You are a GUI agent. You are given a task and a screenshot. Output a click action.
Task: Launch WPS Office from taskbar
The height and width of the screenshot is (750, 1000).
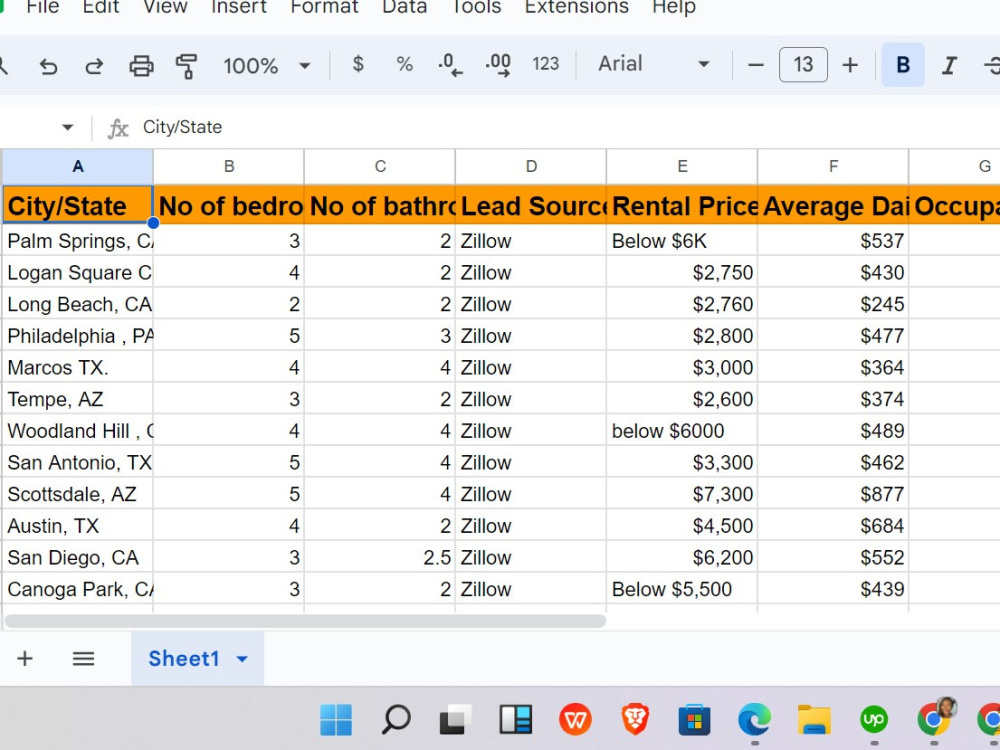click(x=575, y=719)
